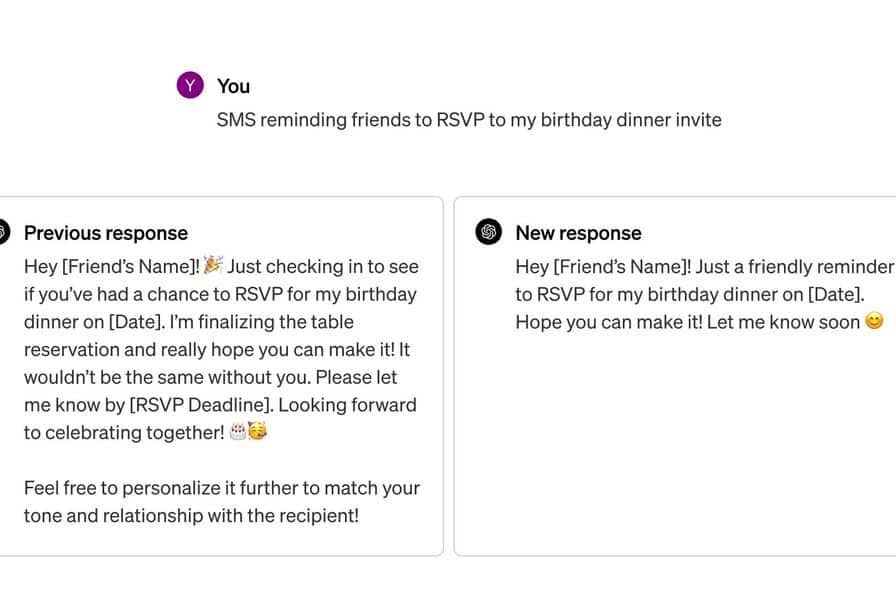Click the party popper emoji in previous response
896x598 pixels.
pos(213,265)
